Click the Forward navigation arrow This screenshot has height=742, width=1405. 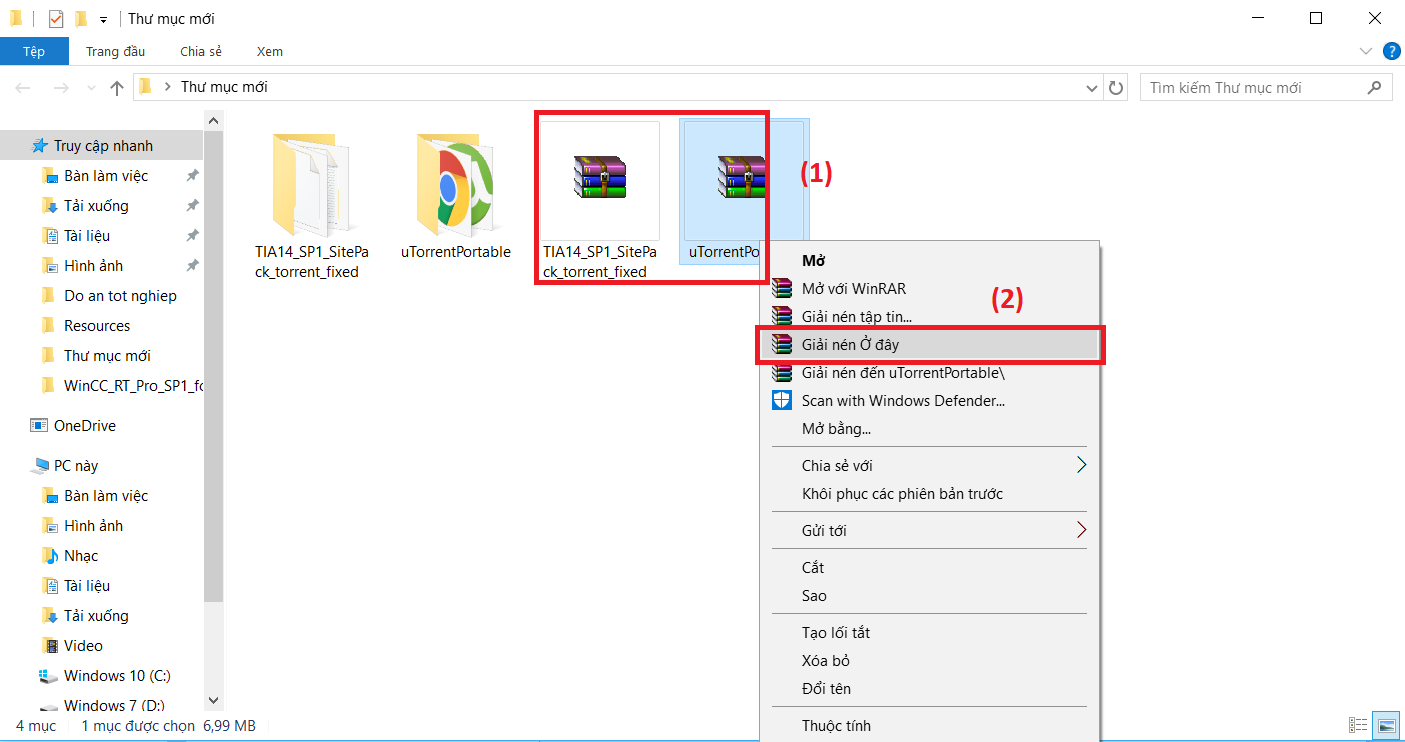pyautogui.click(x=60, y=88)
